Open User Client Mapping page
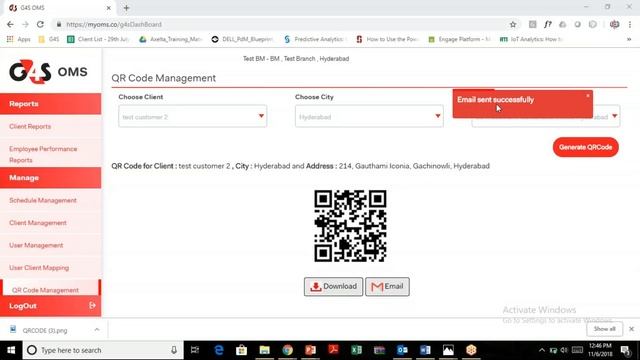The image size is (640, 360). [x=39, y=268]
